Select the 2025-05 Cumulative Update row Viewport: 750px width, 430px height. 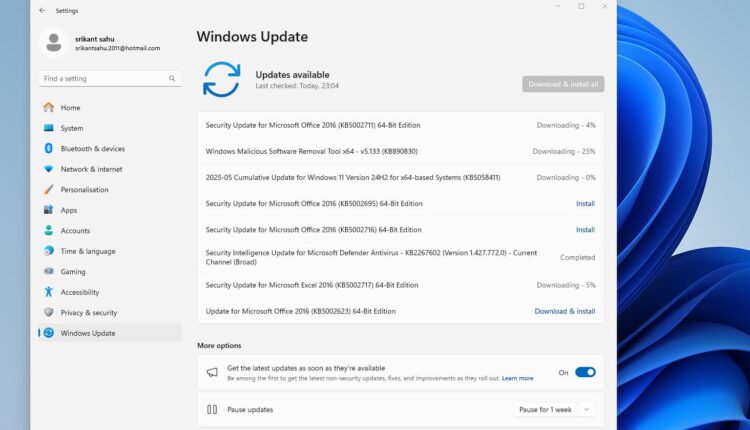coord(400,177)
